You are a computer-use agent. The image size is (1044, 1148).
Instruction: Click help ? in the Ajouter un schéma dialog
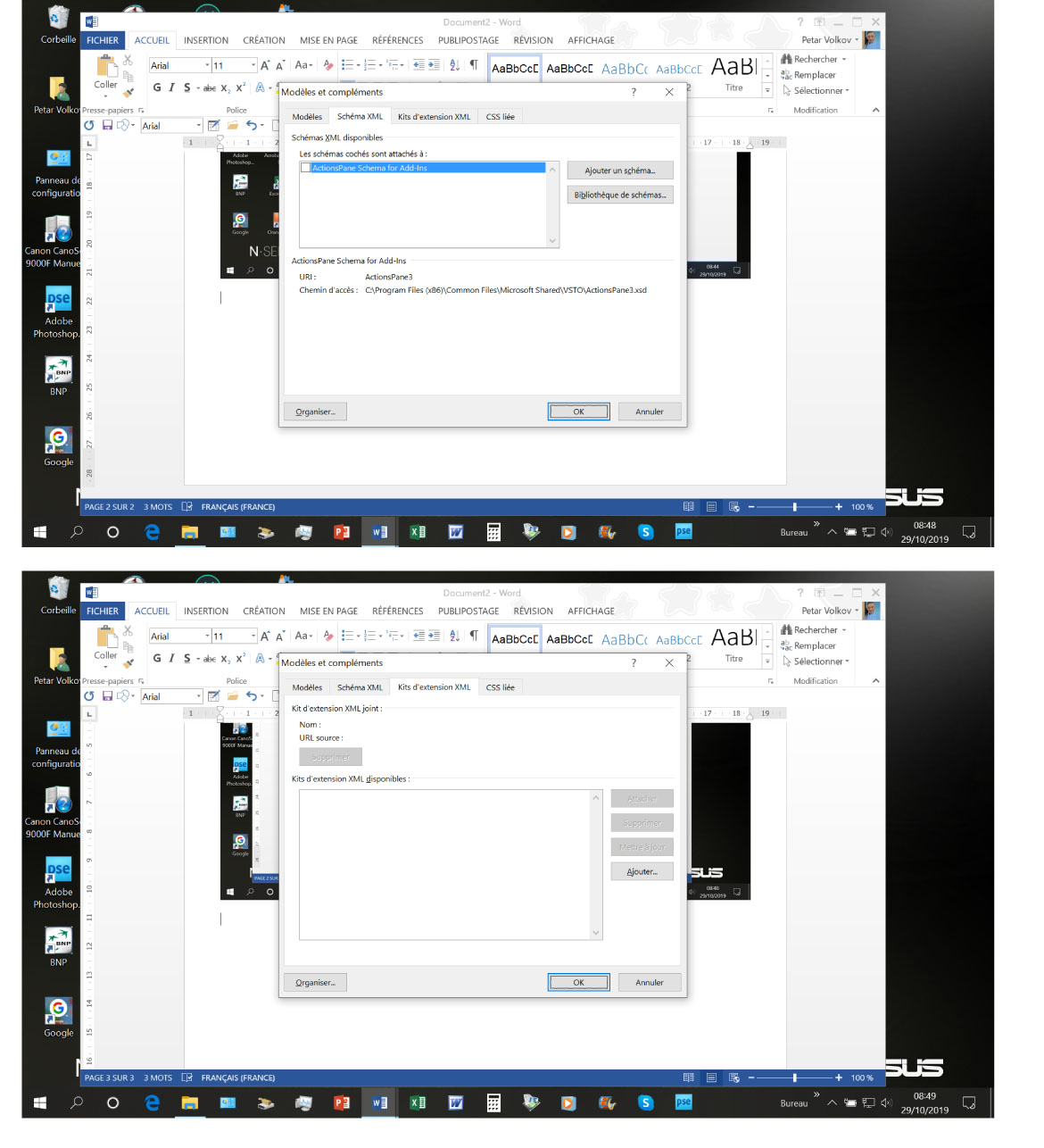point(634,92)
